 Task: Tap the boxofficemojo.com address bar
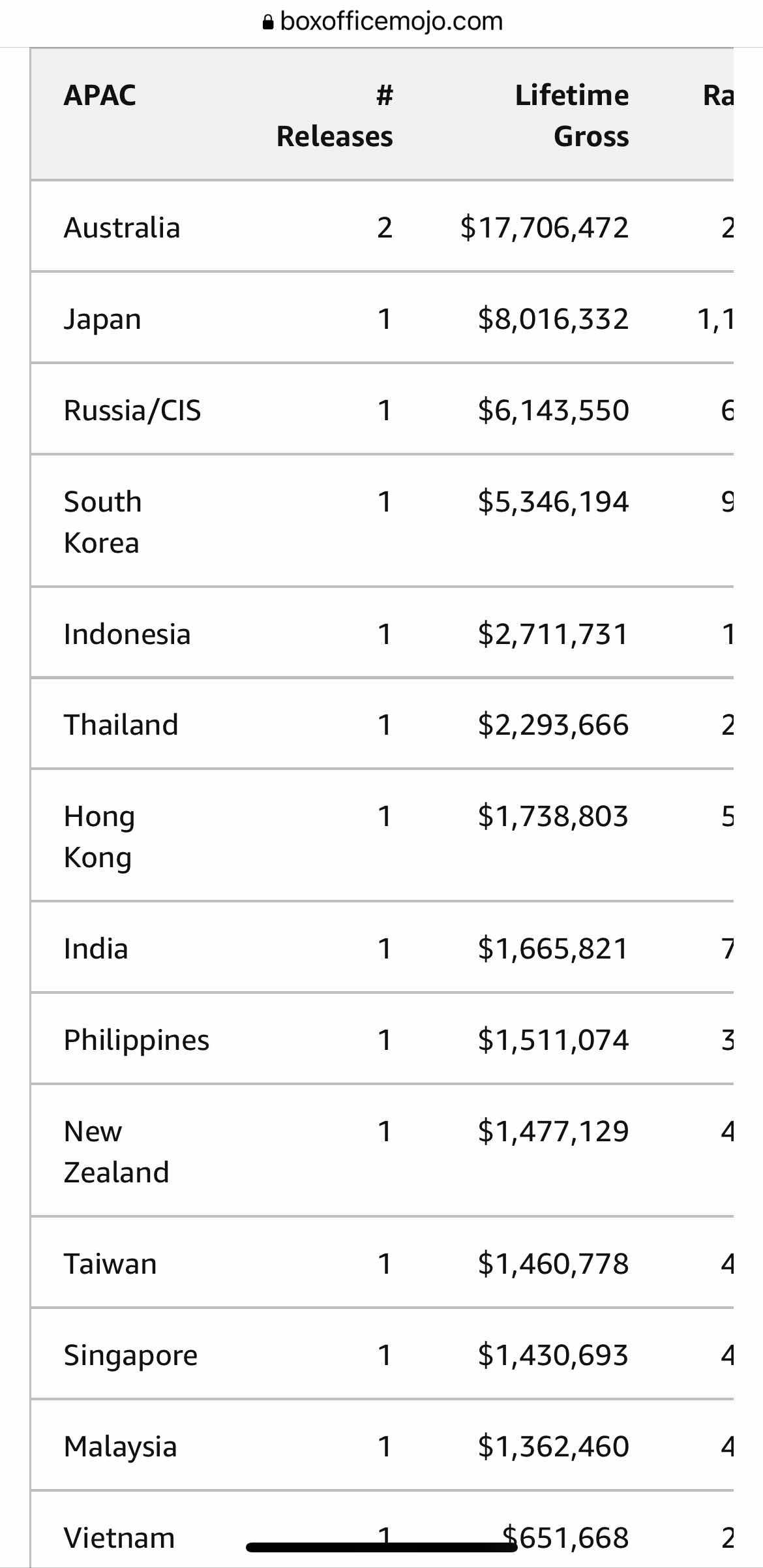(391, 22)
